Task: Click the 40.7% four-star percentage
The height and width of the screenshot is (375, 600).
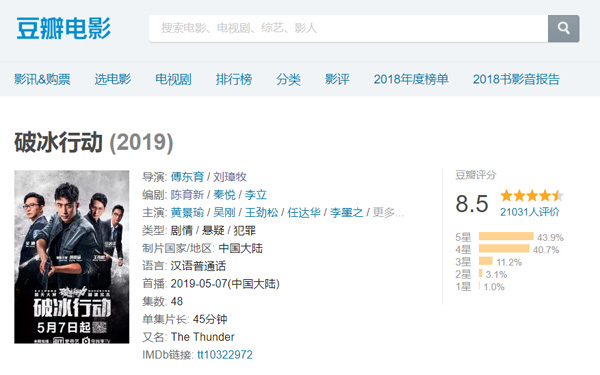Action: pos(546,250)
